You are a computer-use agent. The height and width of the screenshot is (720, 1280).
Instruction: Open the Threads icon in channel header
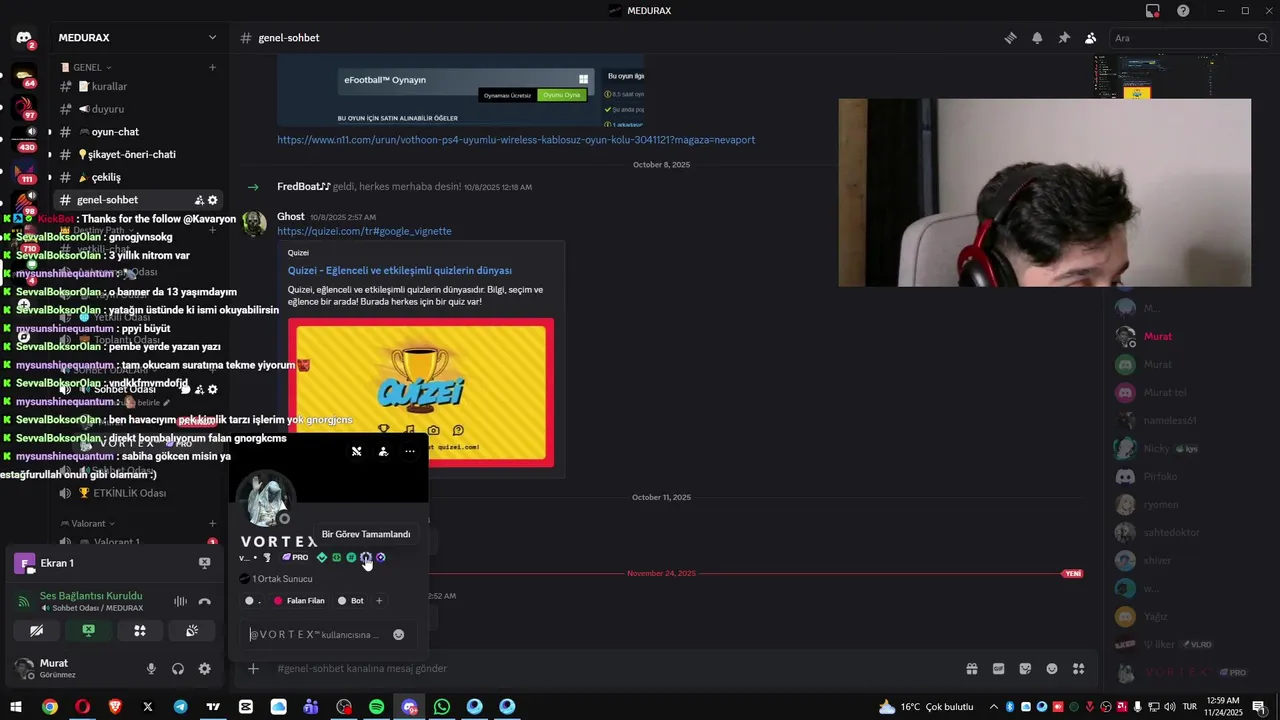[x=1010, y=38]
